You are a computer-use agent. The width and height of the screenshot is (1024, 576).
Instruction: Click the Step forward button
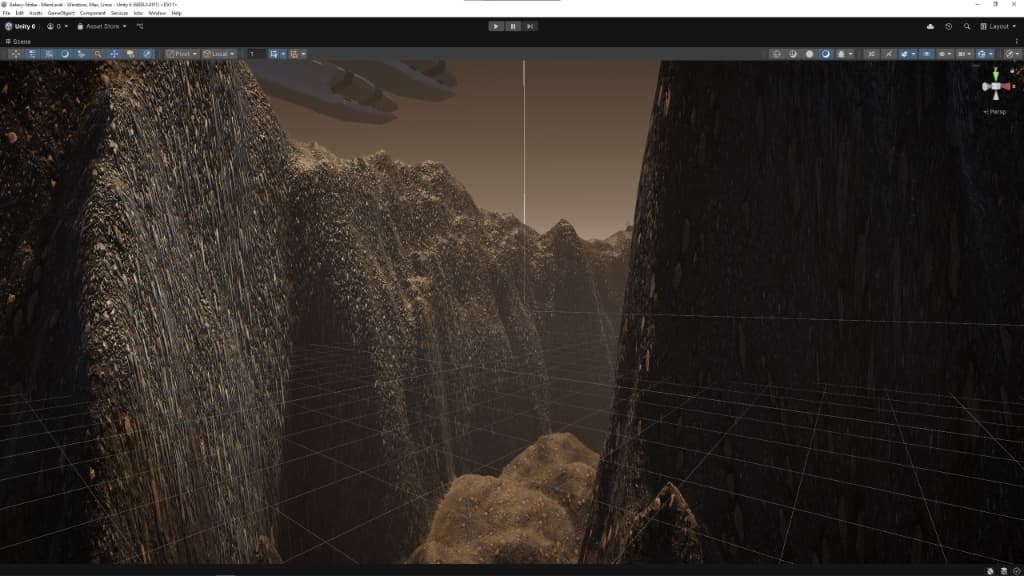click(x=530, y=27)
